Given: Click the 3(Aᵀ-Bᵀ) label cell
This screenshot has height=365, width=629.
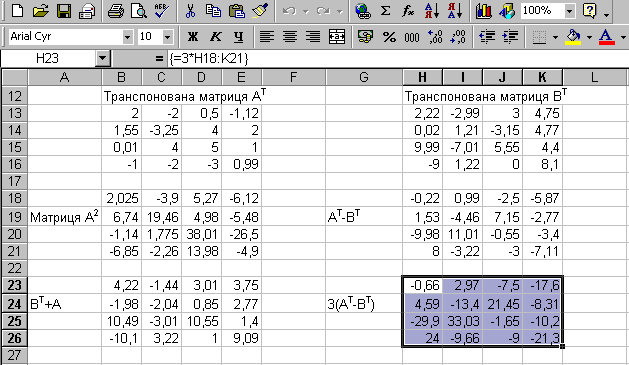Looking at the screenshot, I should point(364,304).
